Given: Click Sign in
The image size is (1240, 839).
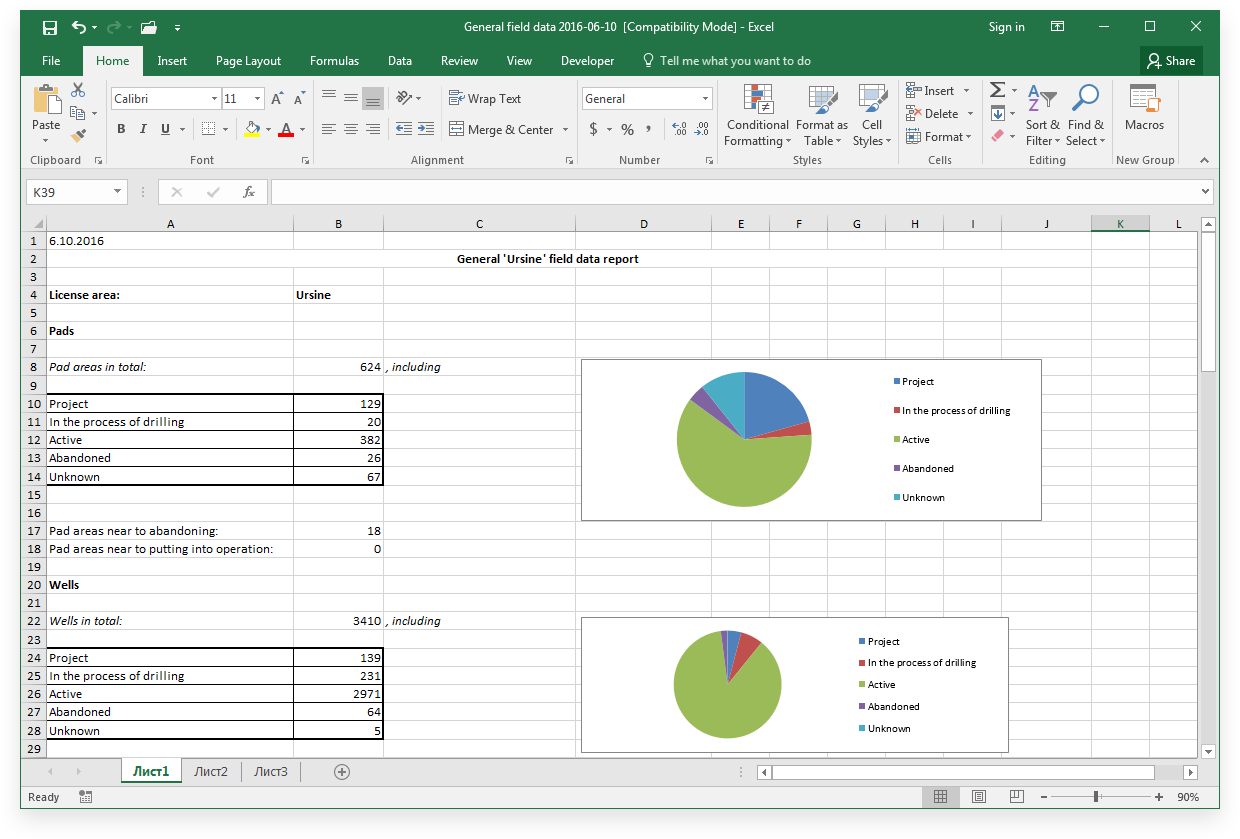Looking at the screenshot, I should click(x=1006, y=27).
